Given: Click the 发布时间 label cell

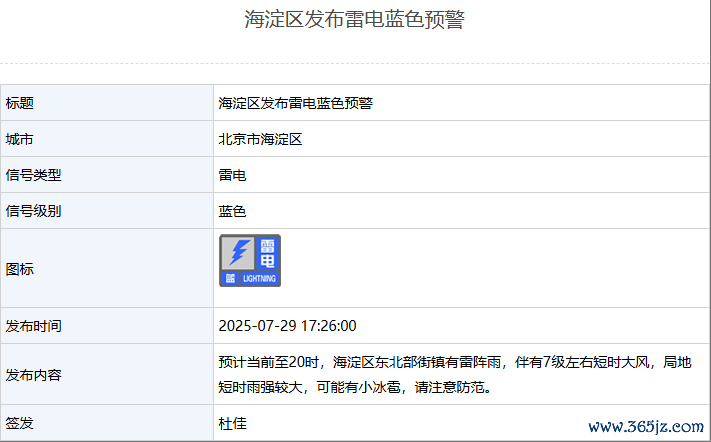Looking at the screenshot, I should click(x=107, y=325).
